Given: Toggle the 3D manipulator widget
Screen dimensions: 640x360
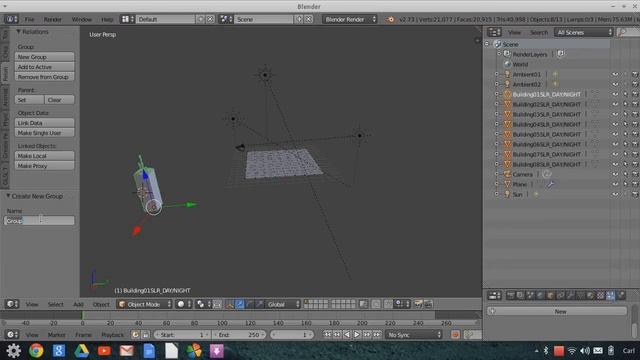Looking at the screenshot, I should 230,304.
